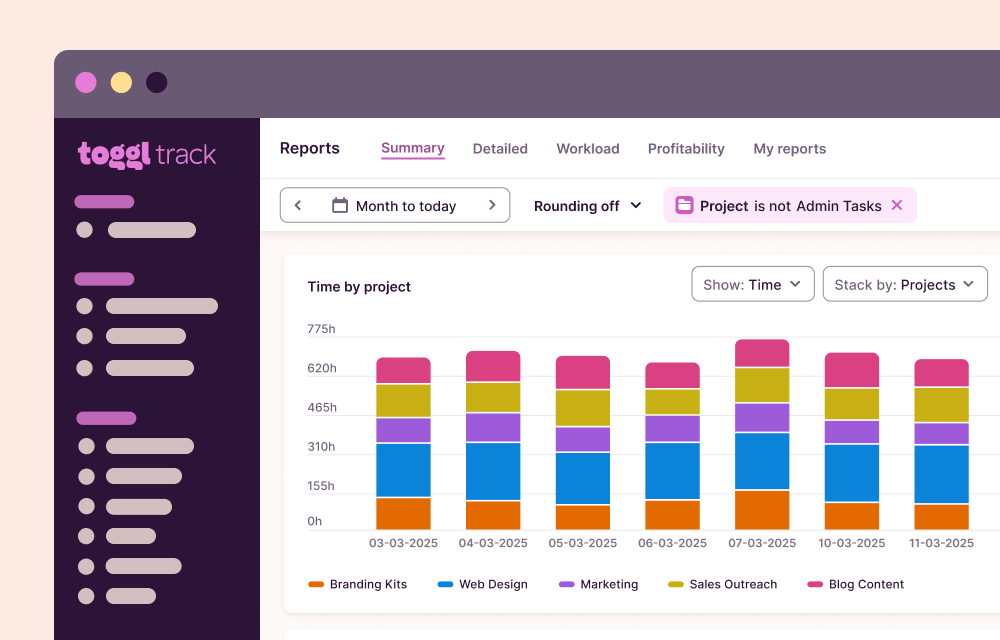This screenshot has height=640, width=1000.
Task: Switch to the Profitability tab
Action: point(686,148)
